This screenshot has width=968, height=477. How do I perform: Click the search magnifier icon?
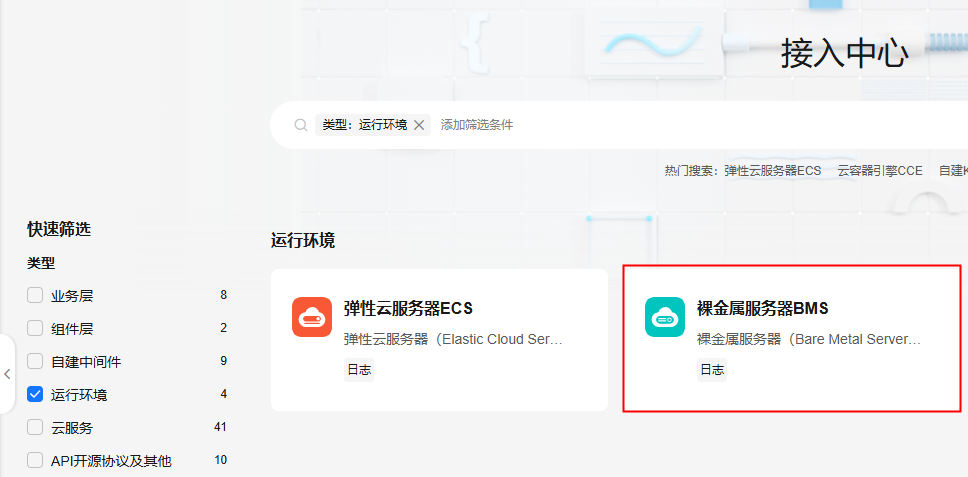coord(301,125)
